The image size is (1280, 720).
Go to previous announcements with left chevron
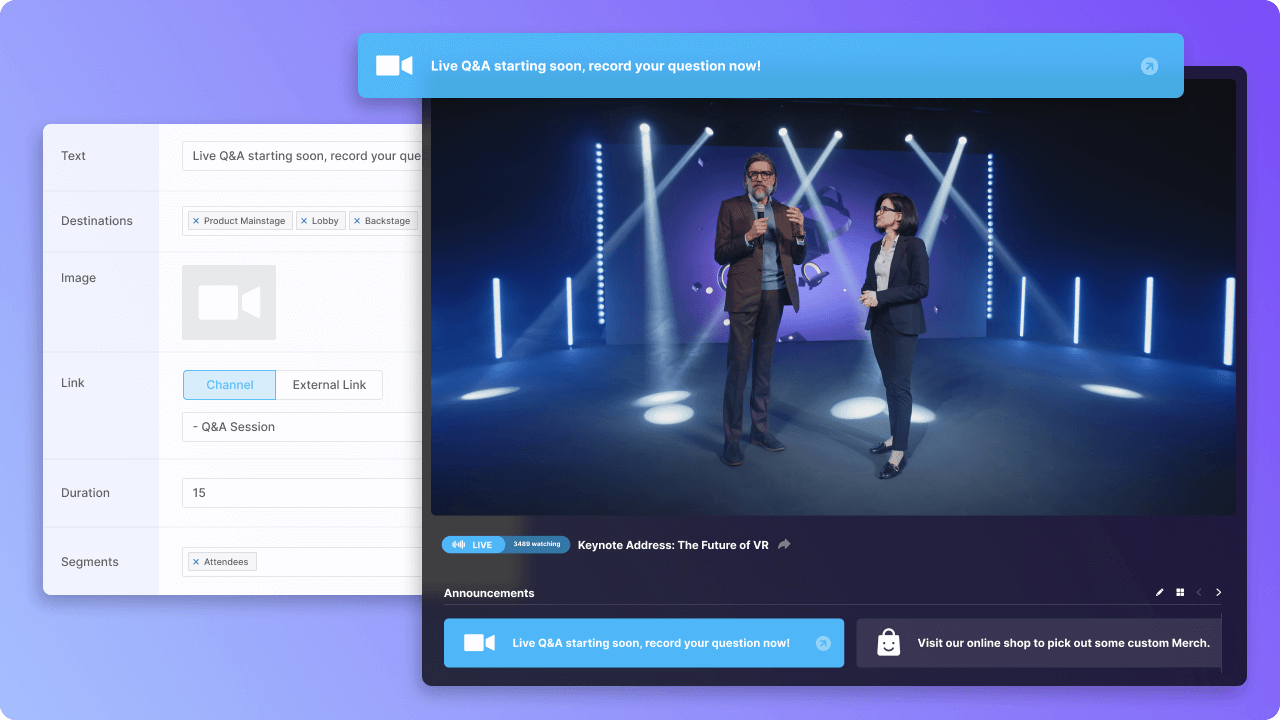(x=1199, y=593)
